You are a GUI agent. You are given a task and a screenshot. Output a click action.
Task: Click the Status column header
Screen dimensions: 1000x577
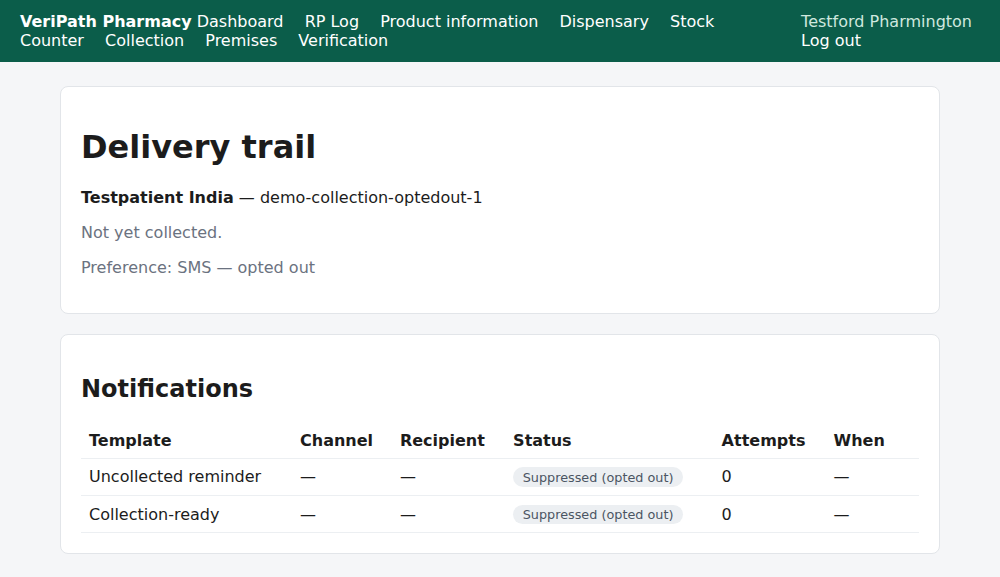542,441
